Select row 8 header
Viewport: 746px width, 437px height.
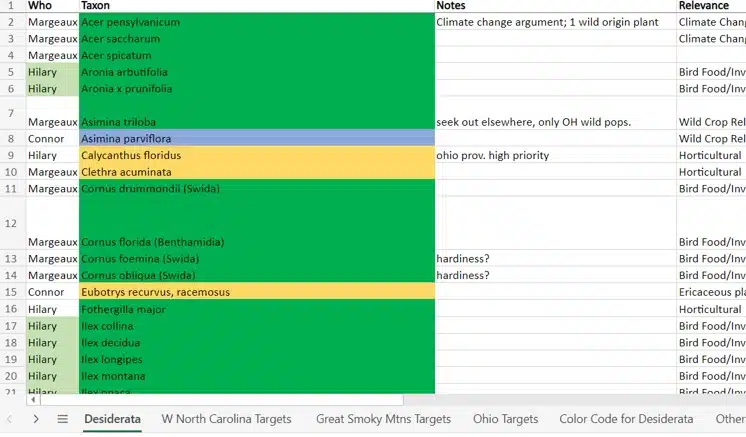pos(11,138)
